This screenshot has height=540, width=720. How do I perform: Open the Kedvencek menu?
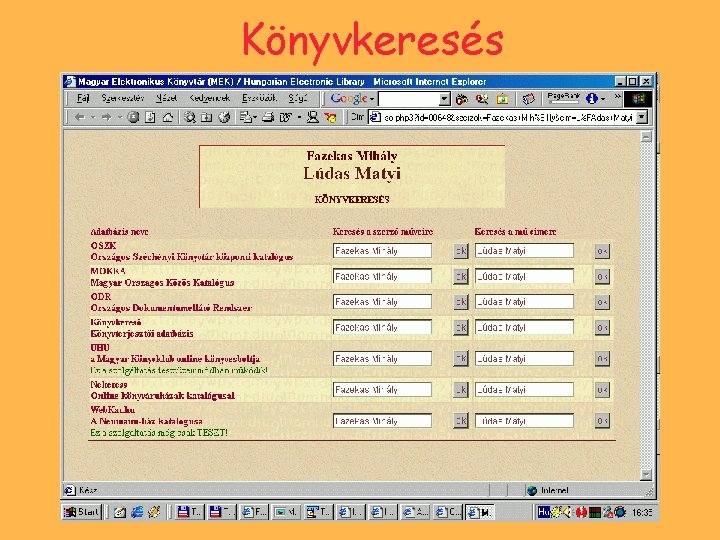tap(209, 98)
